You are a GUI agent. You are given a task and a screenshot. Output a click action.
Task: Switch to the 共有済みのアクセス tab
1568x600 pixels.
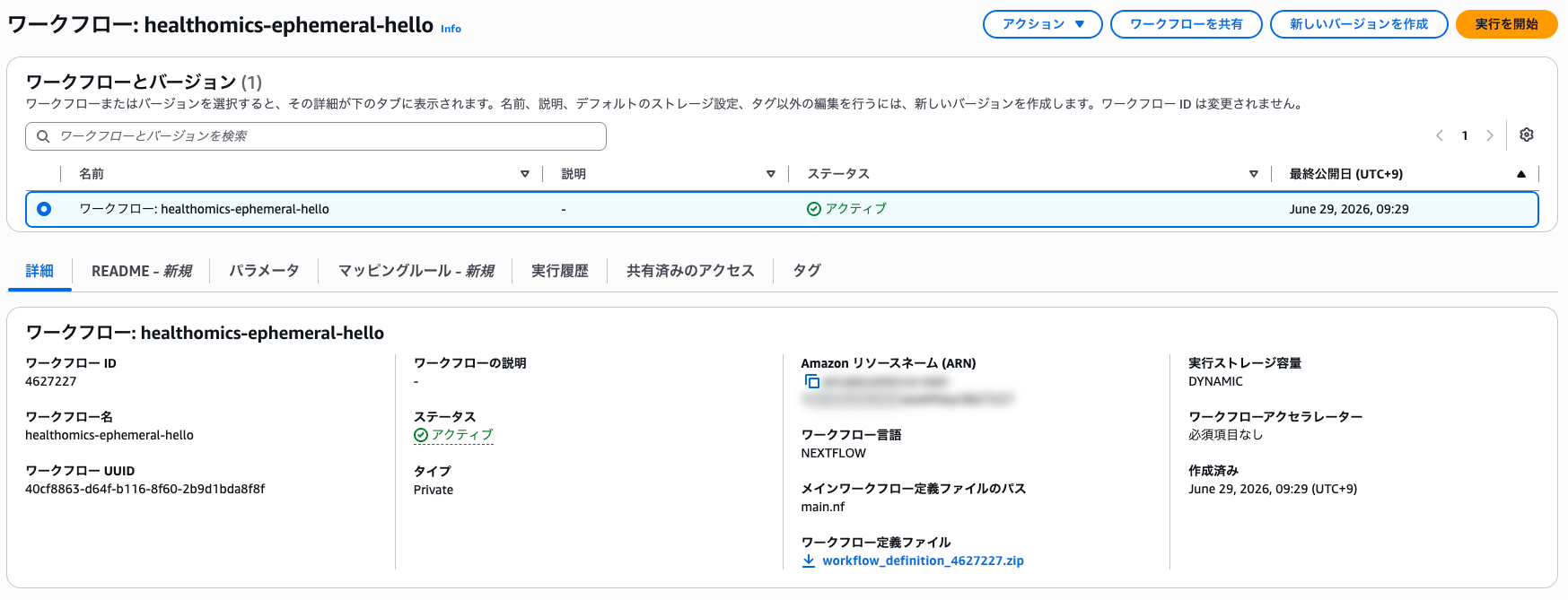pyautogui.click(x=690, y=271)
